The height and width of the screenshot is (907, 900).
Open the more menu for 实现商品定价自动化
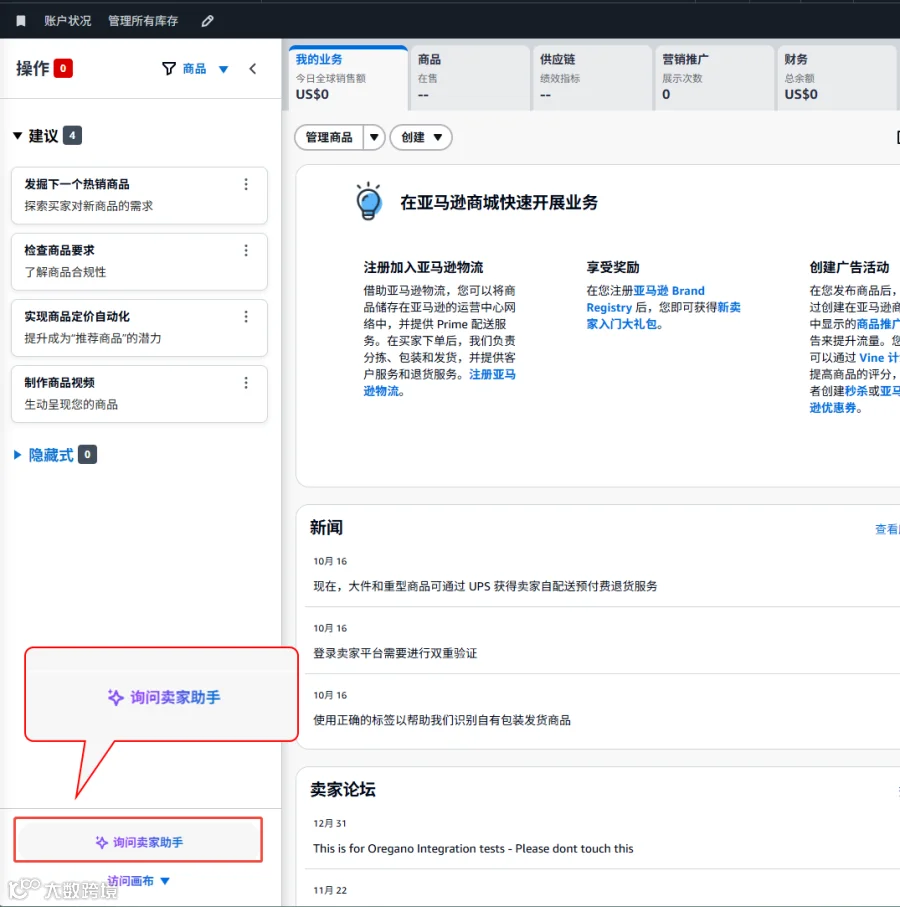click(246, 316)
